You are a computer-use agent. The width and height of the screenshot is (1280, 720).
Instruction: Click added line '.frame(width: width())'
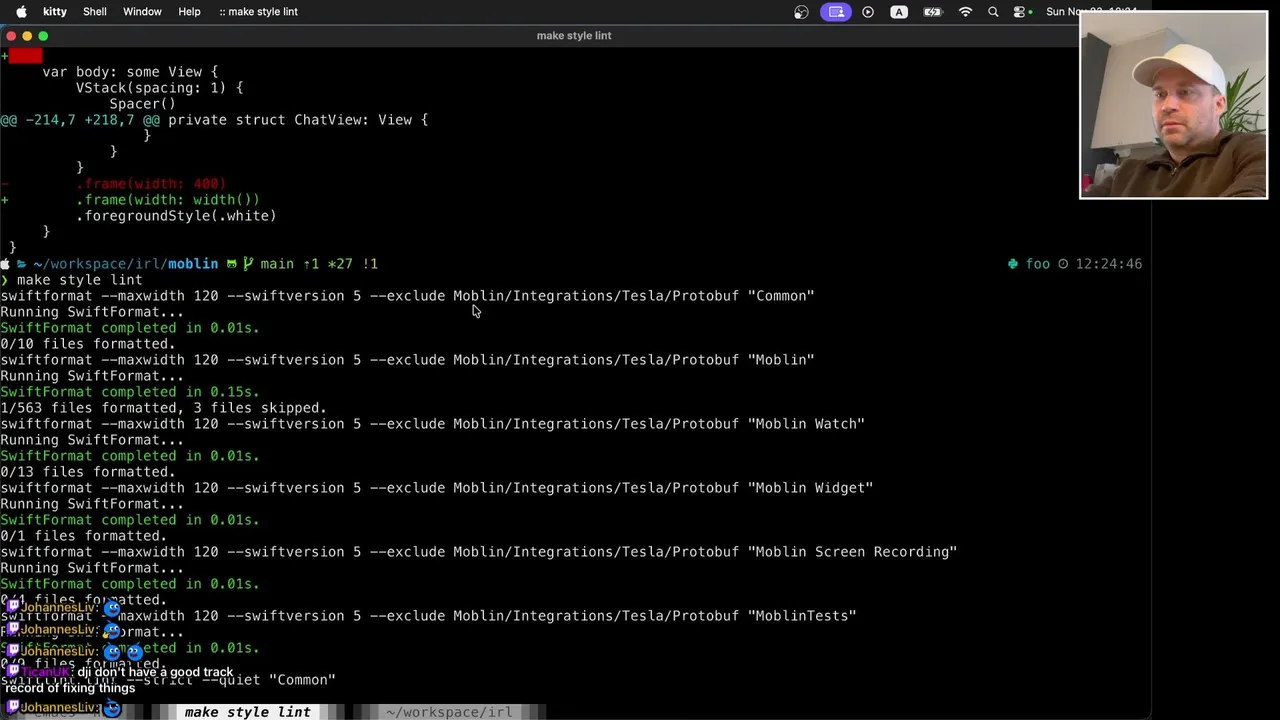(168, 200)
